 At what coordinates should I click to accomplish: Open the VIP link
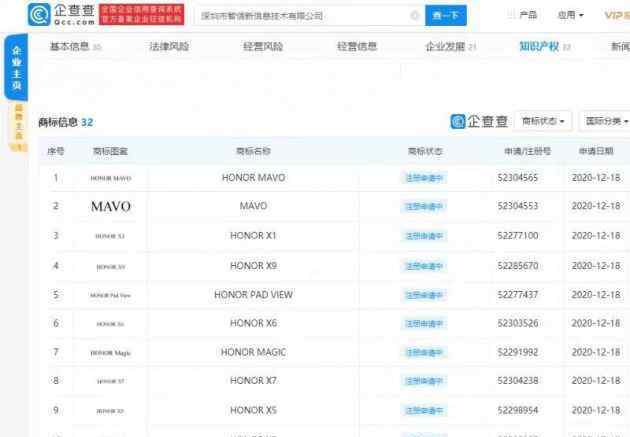617,15
